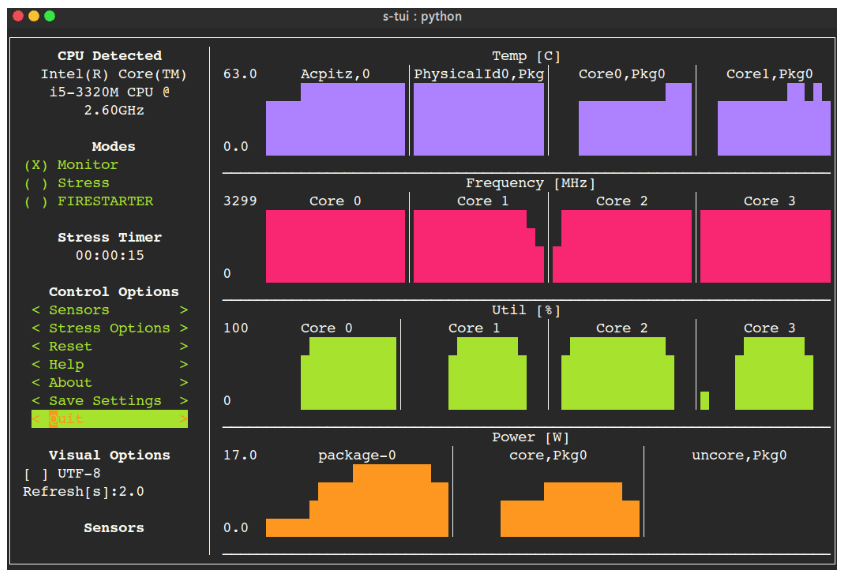Viewport: 843px width, 578px height.
Task: Expand the Save Settings entry
Action: 104,400
